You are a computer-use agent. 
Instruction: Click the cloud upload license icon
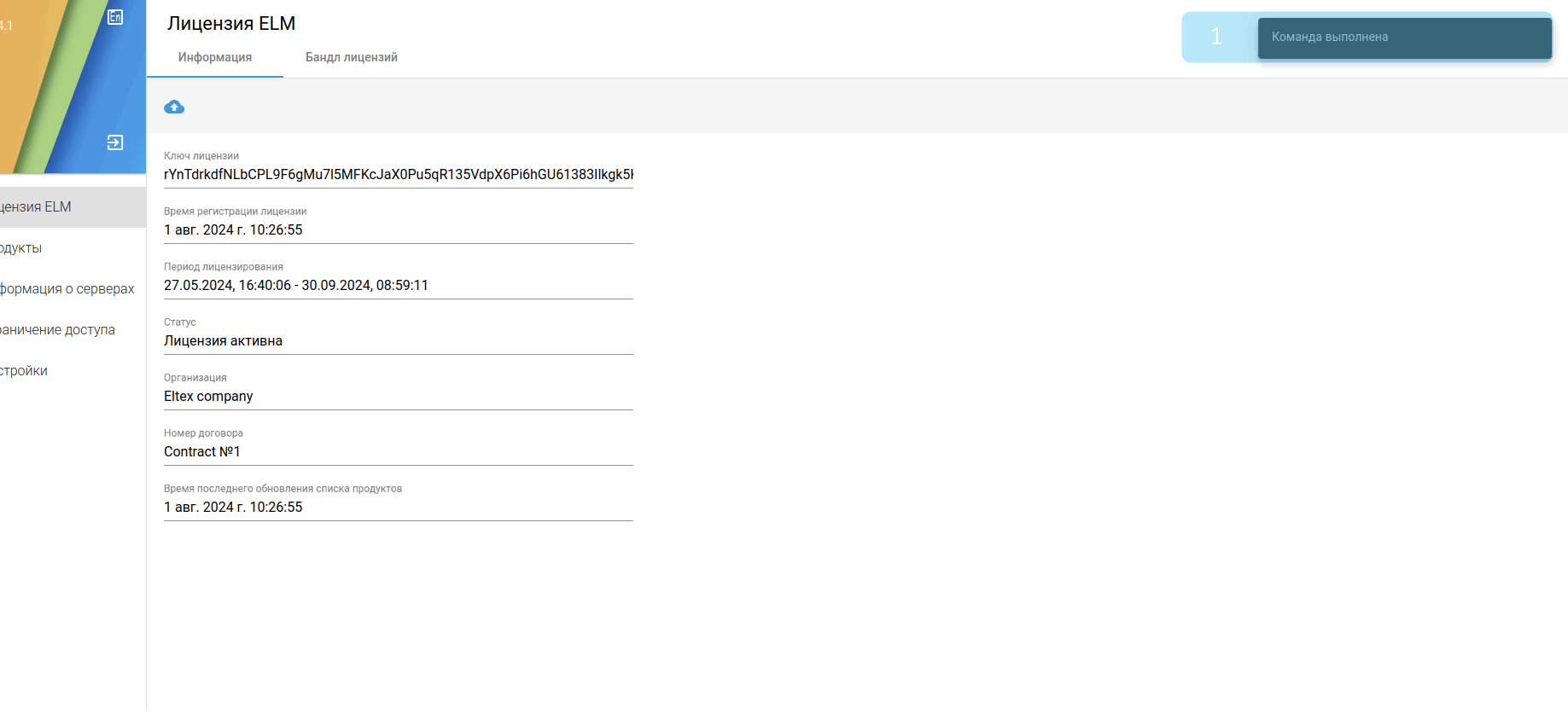174,107
